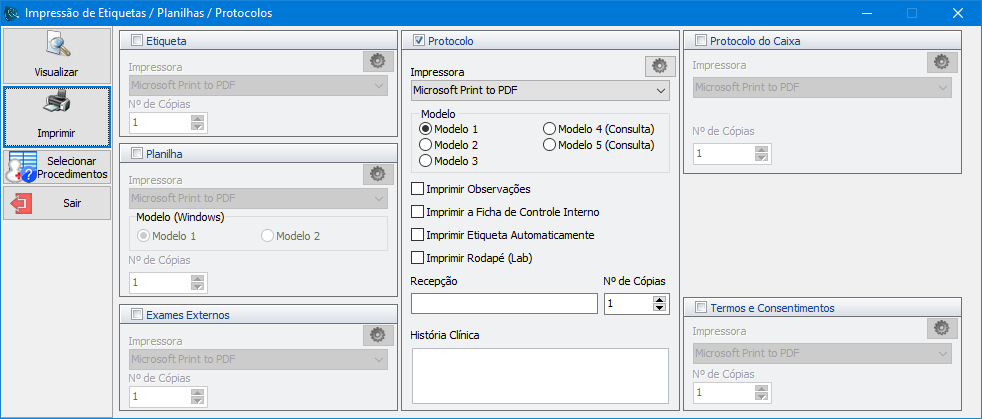Screen dimensions: 982x419
Task: Select the Modelo 4 (Consulta) radio button
Action: [x=549, y=129]
